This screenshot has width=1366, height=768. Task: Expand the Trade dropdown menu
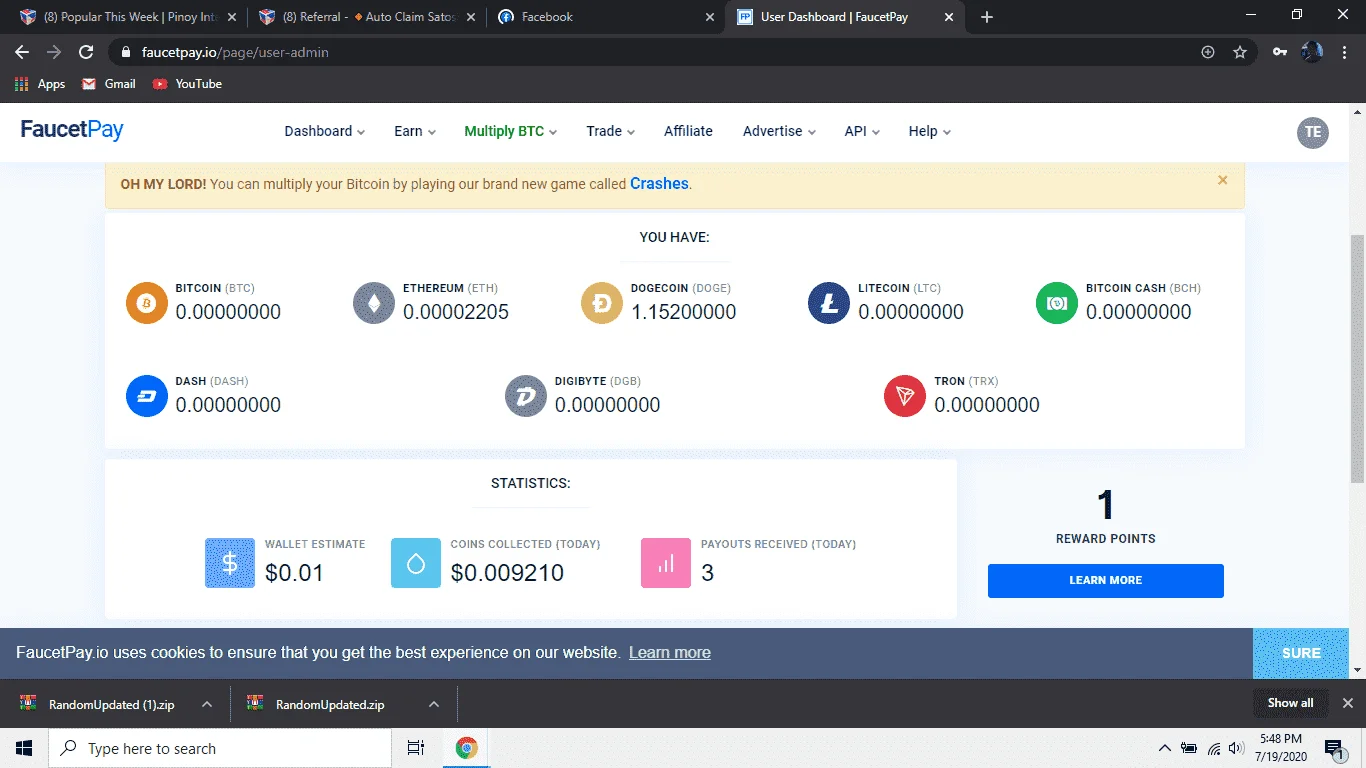tap(611, 132)
